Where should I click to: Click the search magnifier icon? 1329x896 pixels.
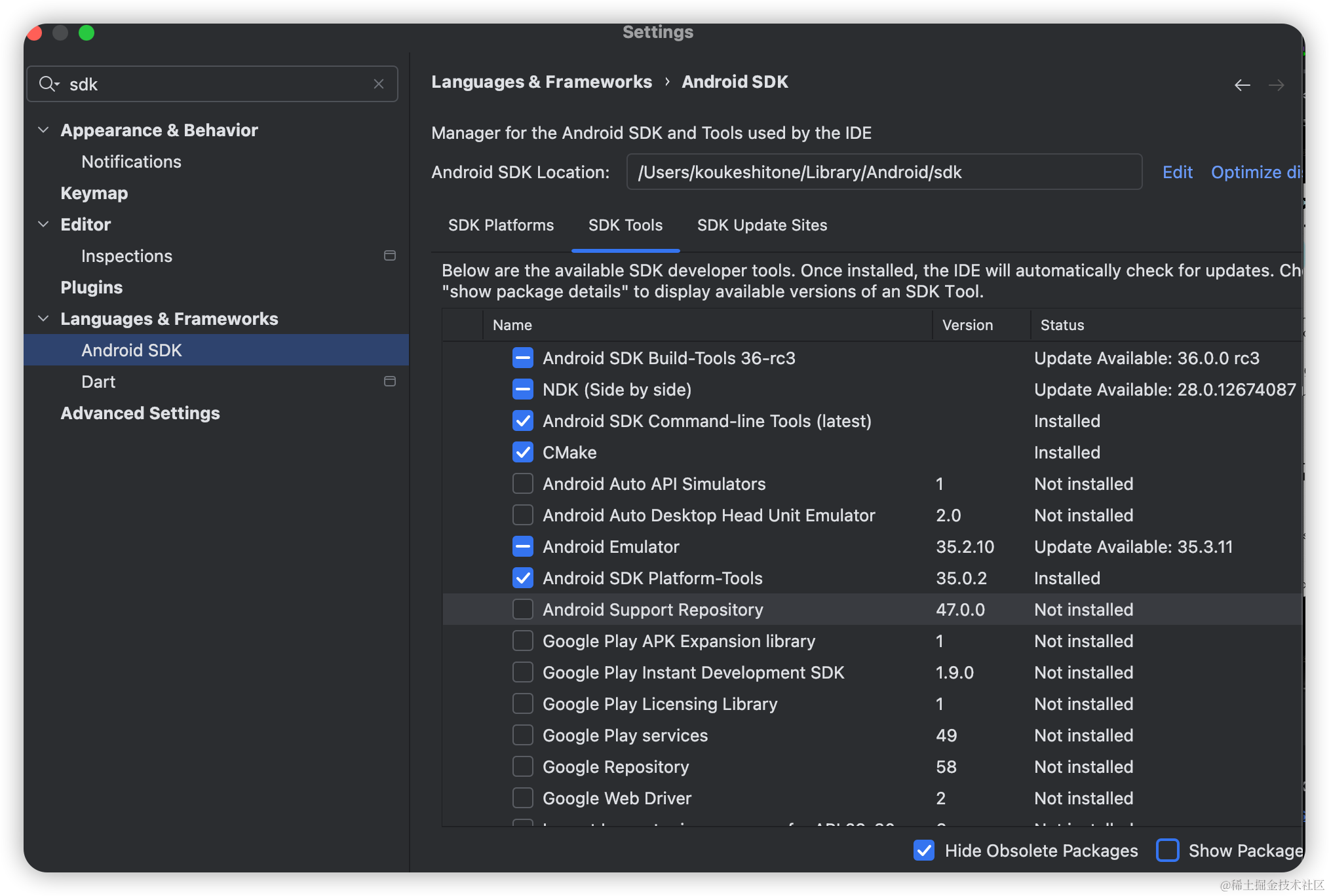point(48,84)
